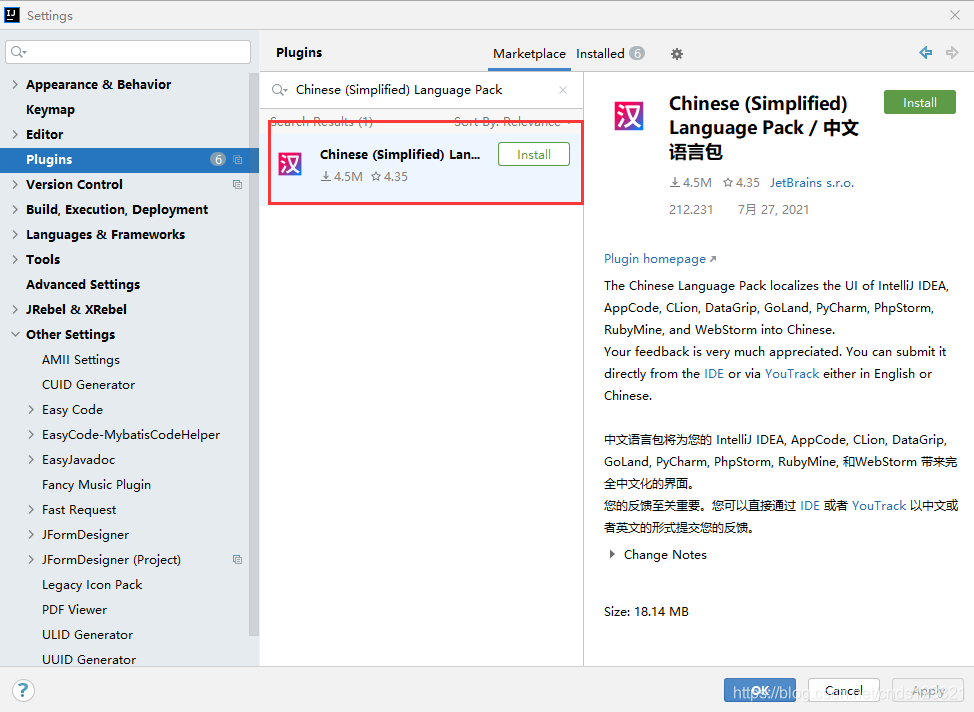Screen dimensions: 974x712
Task: Expand the EasyJavadoc node
Action: tap(31, 460)
